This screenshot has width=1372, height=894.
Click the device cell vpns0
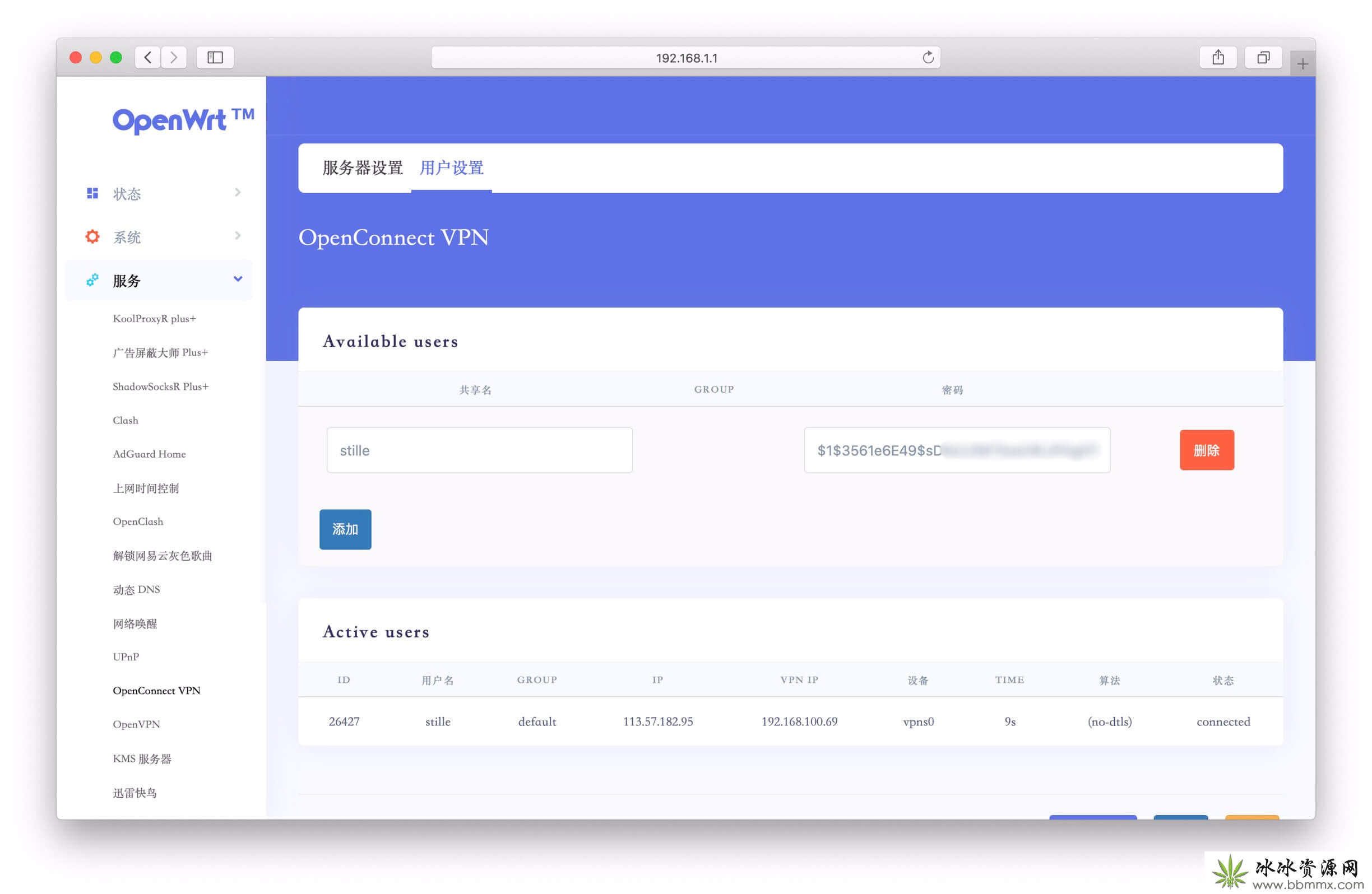click(919, 722)
